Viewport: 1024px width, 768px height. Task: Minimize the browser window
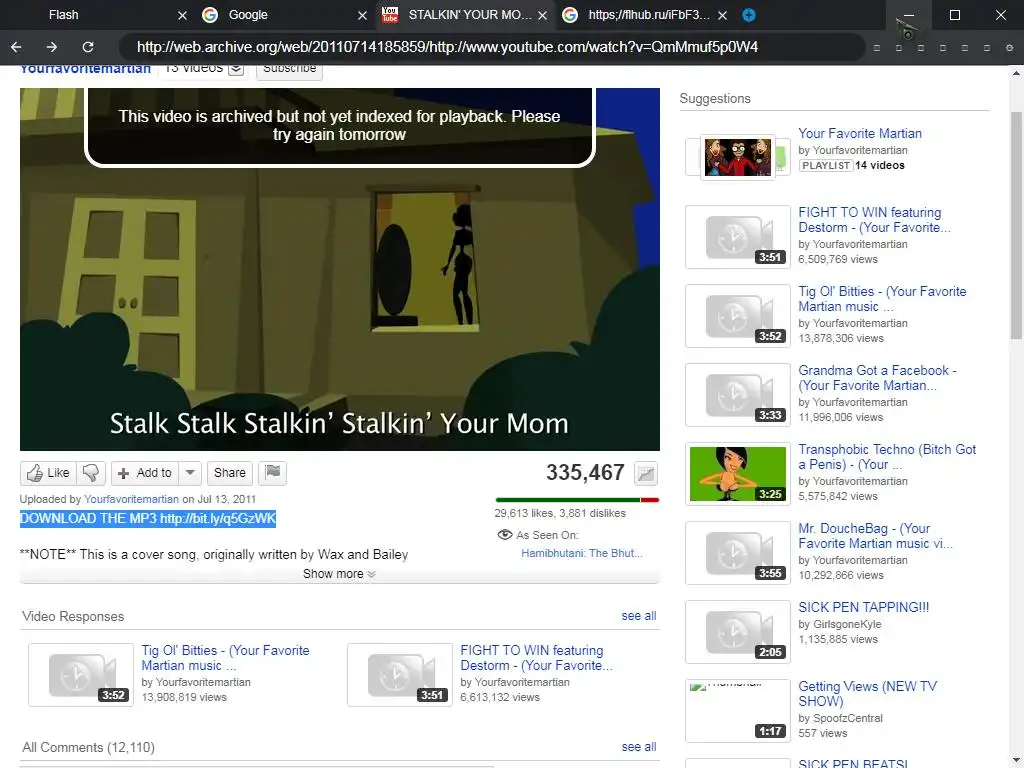click(908, 15)
